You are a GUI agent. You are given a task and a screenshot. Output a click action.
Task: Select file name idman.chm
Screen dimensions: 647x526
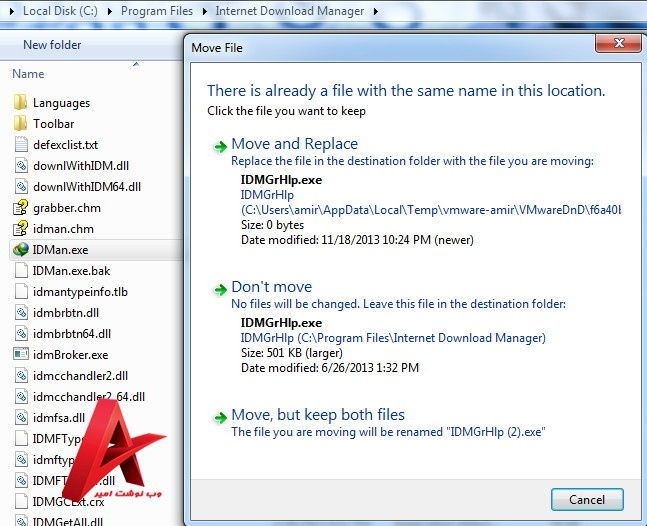click(63, 229)
